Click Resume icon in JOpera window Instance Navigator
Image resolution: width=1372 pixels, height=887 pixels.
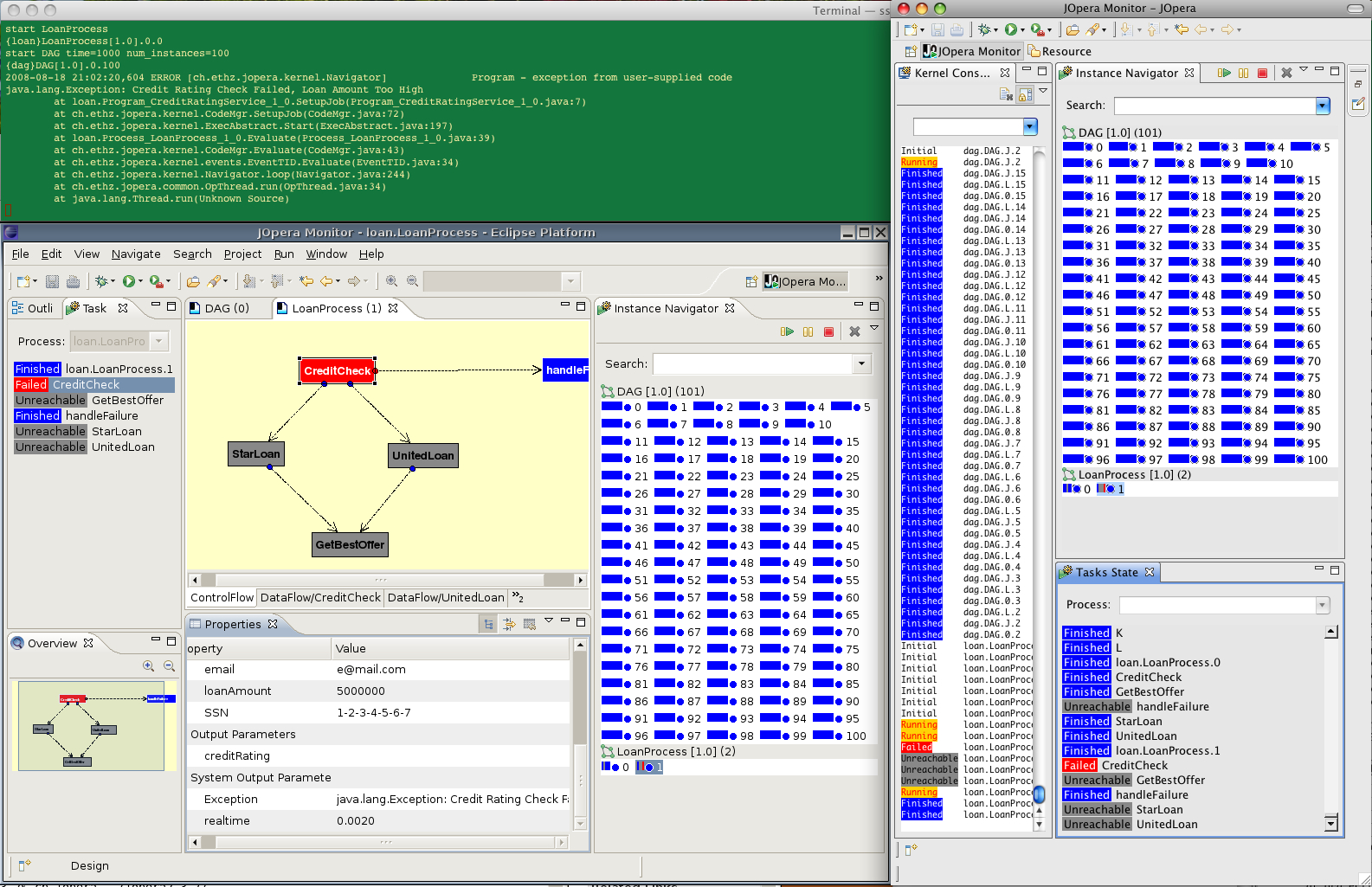[x=1224, y=73]
